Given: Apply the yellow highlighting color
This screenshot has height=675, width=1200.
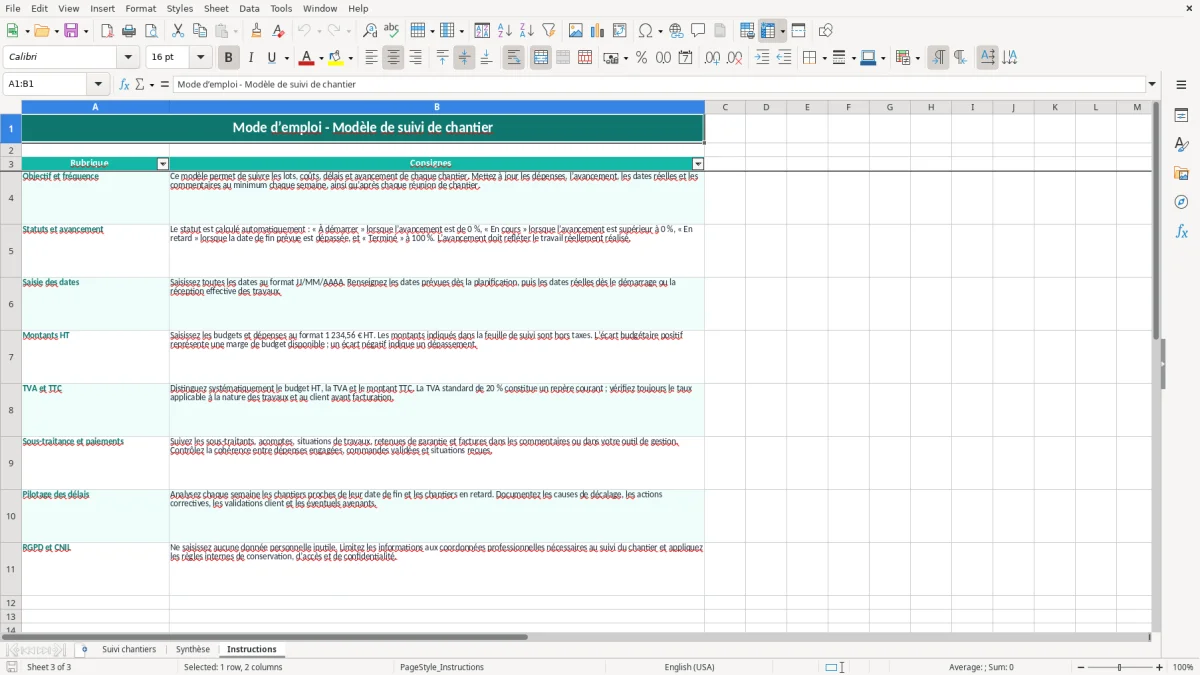Looking at the screenshot, I should point(336,58).
